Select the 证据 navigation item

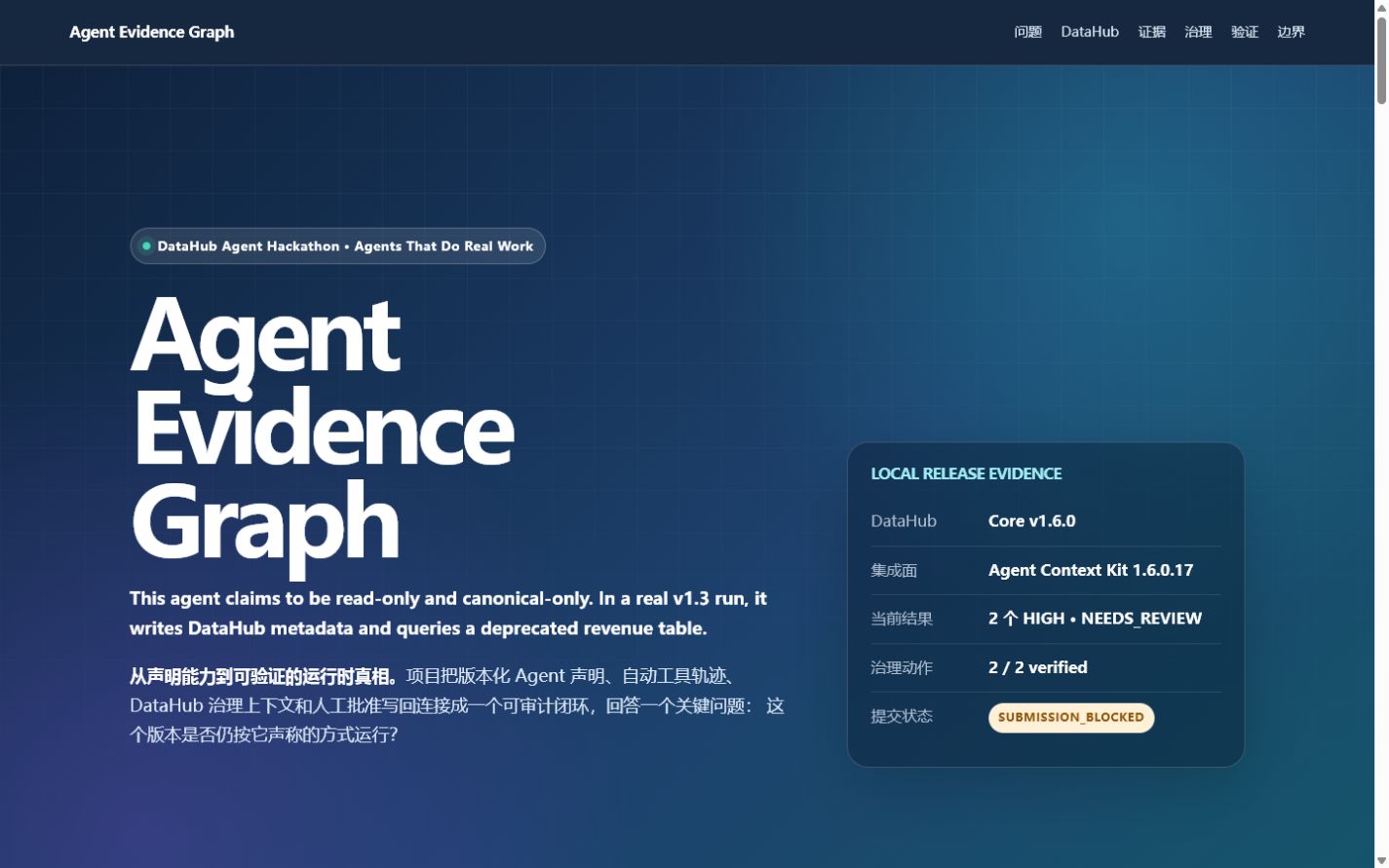coord(1151,32)
